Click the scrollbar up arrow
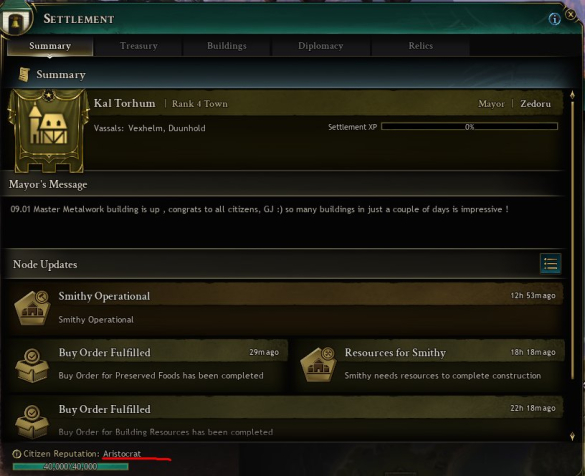 click(572, 95)
